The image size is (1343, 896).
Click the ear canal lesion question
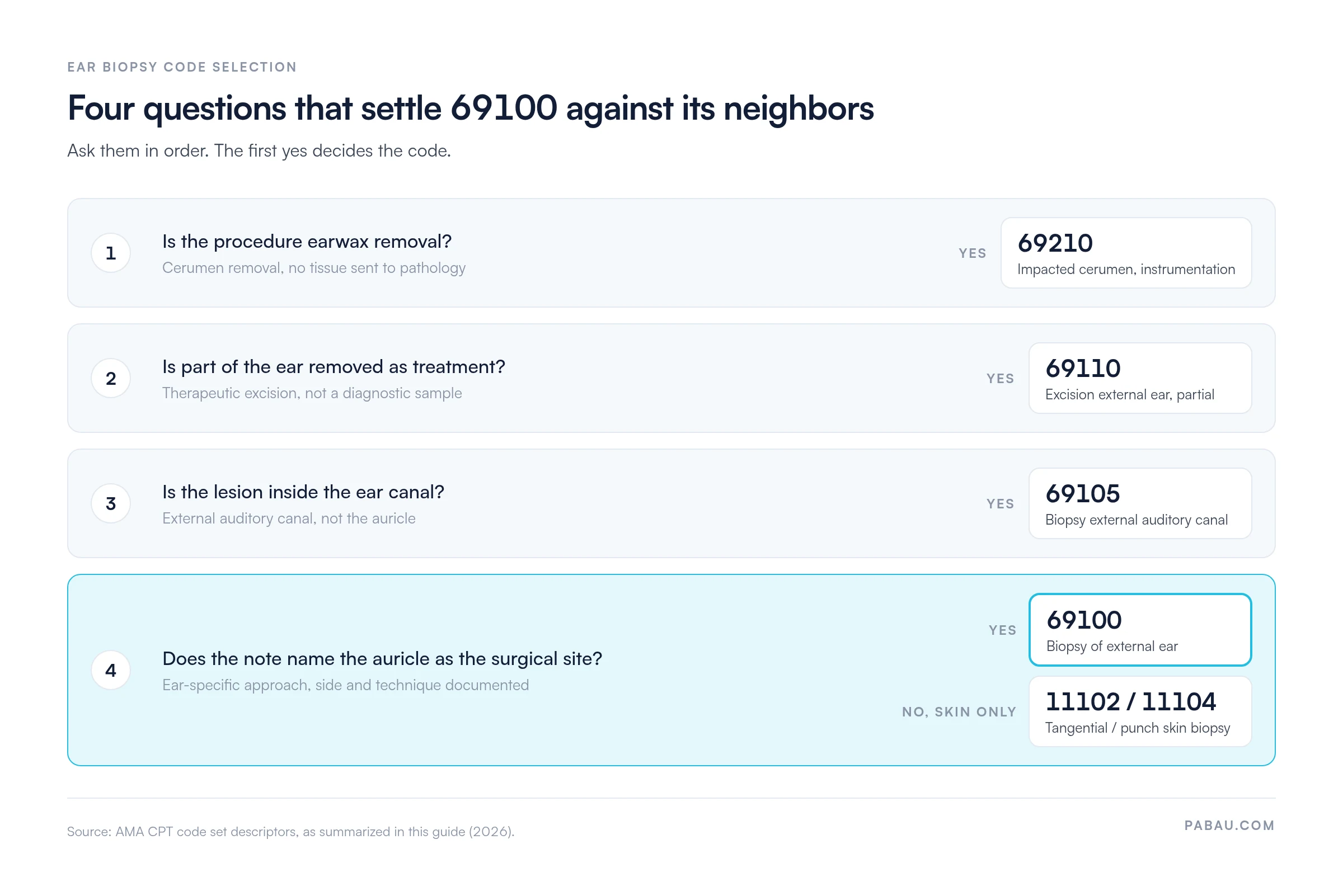click(x=303, y=492)
